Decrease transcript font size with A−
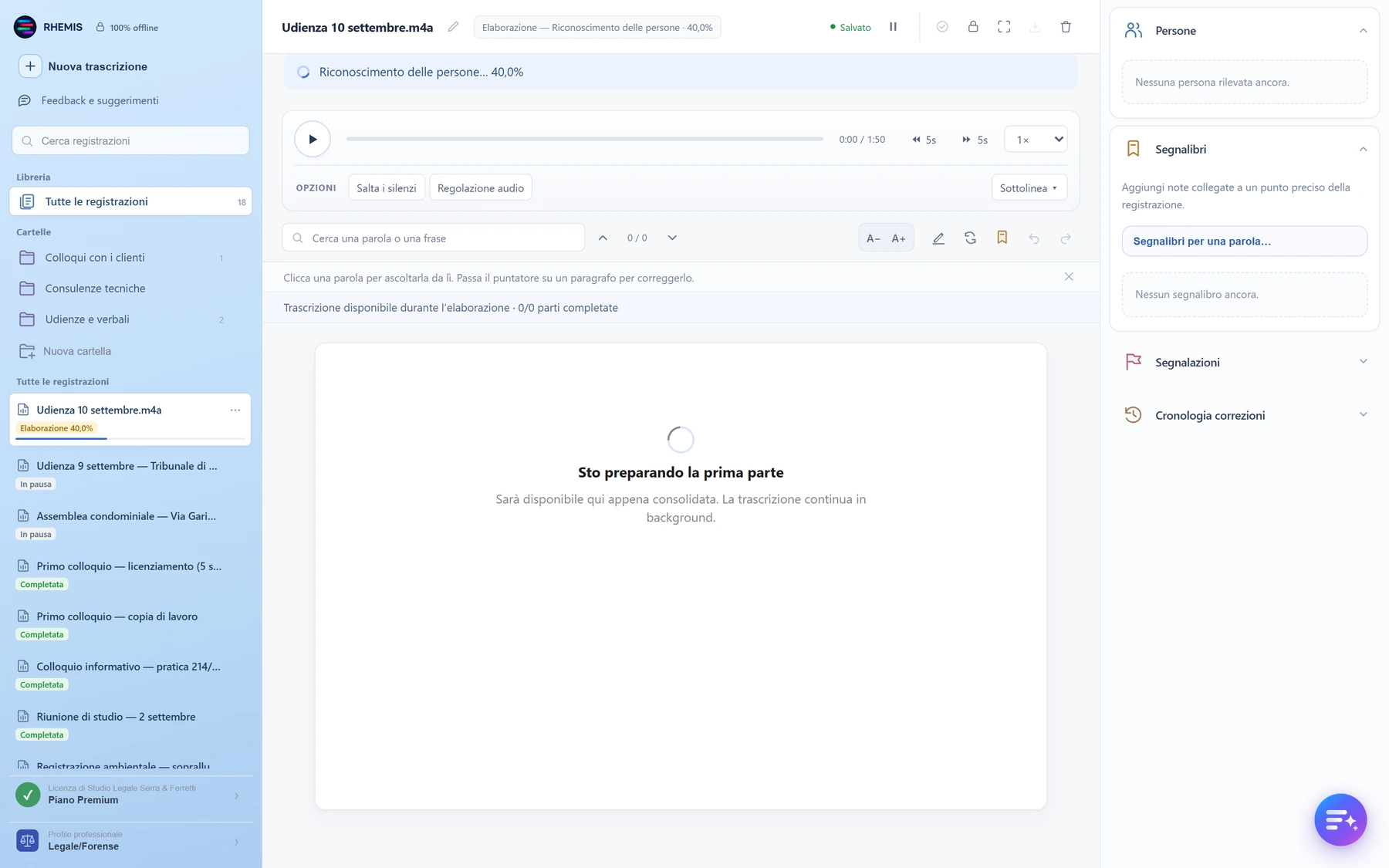Viewport: 1389px width, 868px height. pyautogui.click(x=874, y=238)
